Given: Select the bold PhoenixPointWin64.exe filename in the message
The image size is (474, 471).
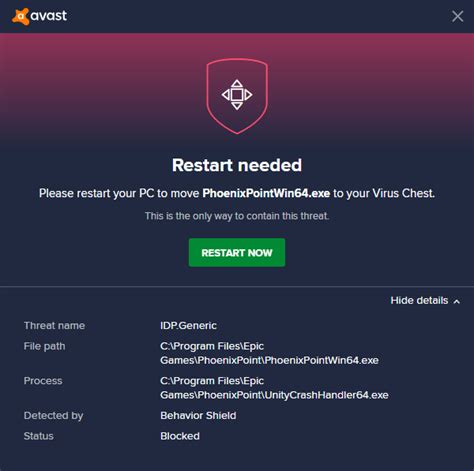Looking at the screenshot, I should pyautogui.click(x=266, y=193).
